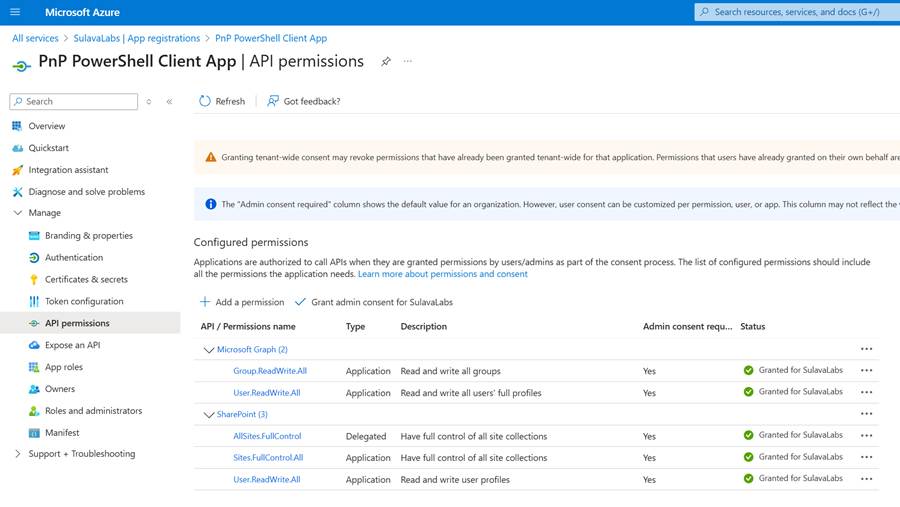
Task: Open Certificates & secrets key icon
Action: click(34, 280)
